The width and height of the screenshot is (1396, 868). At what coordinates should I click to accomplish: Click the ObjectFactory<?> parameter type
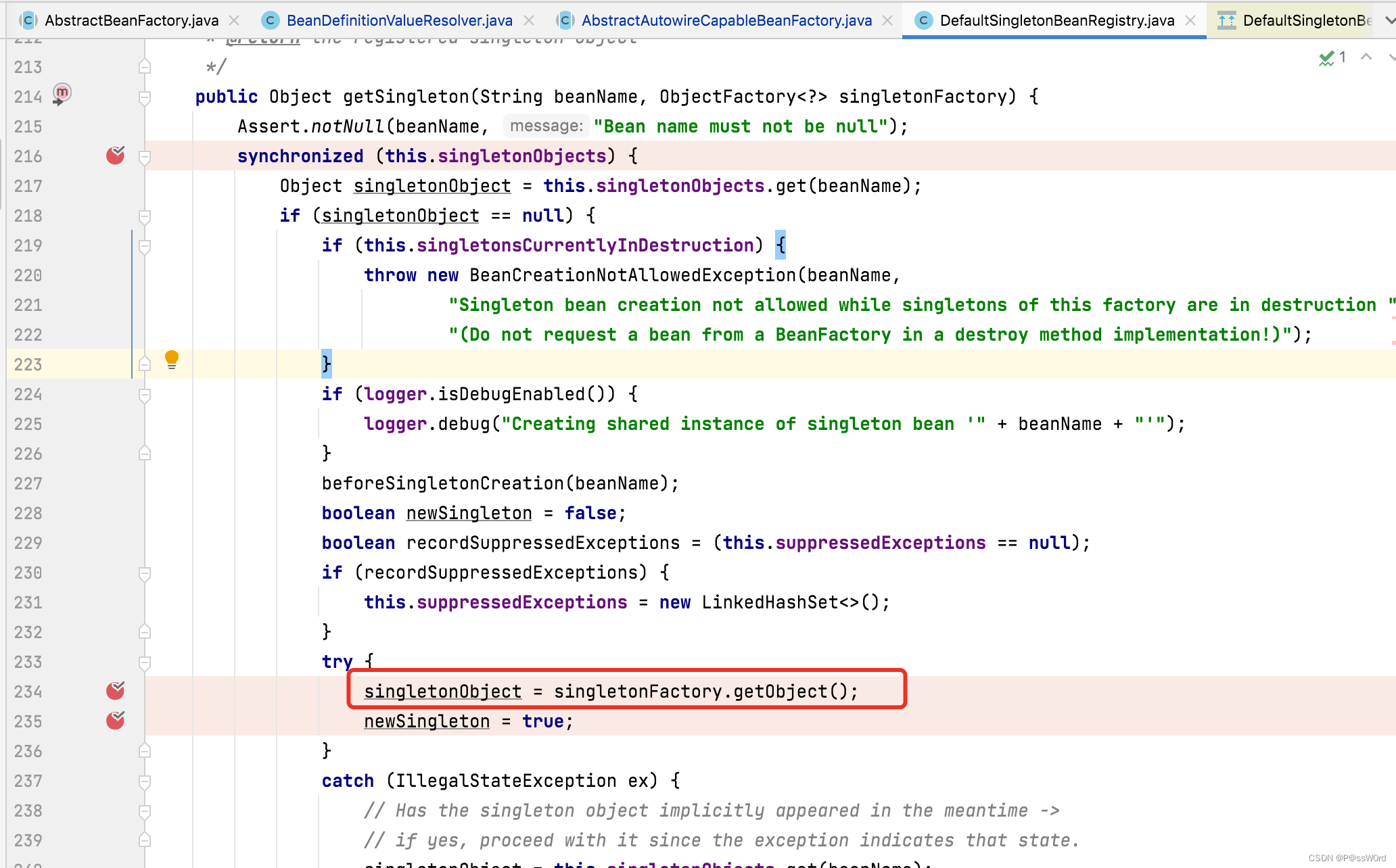[x=743, y=97]
